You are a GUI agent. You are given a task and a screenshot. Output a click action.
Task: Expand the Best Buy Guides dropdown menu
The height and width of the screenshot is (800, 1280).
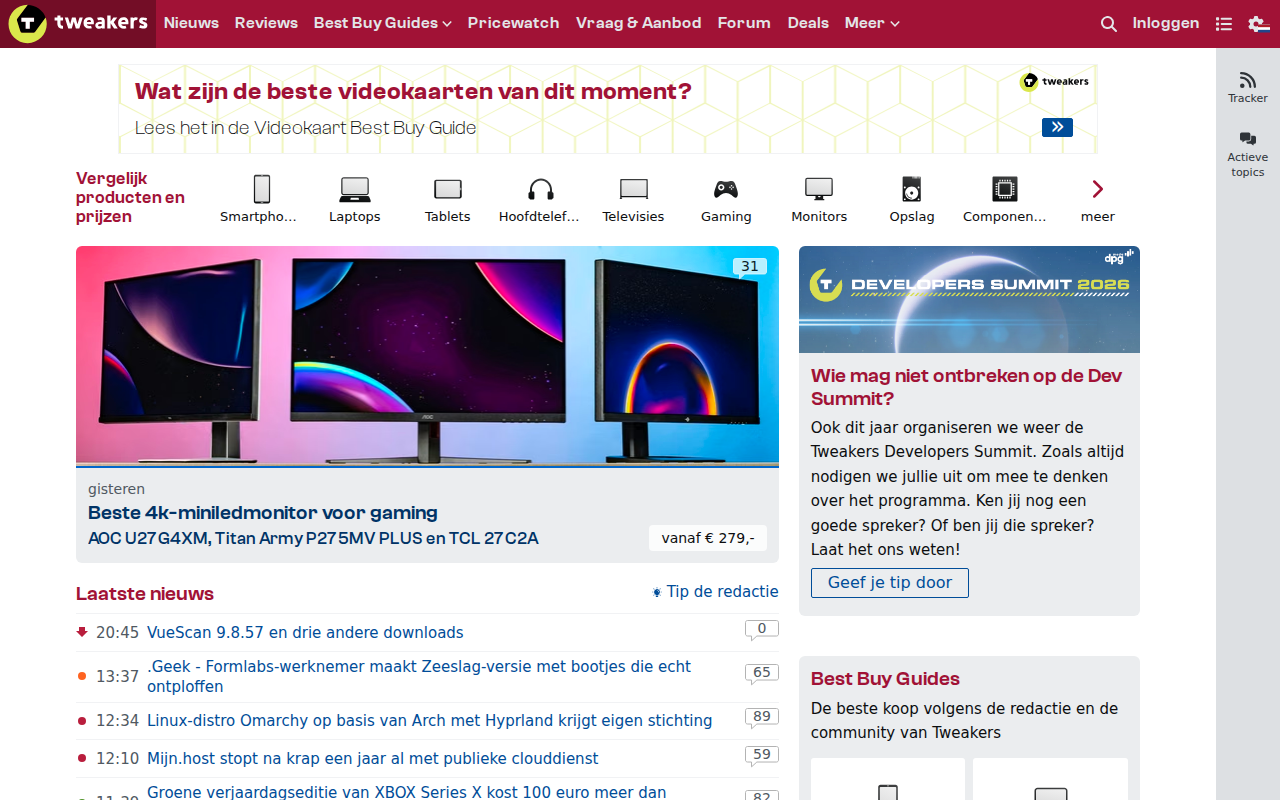pyautogui.click(x=383, y=23)
